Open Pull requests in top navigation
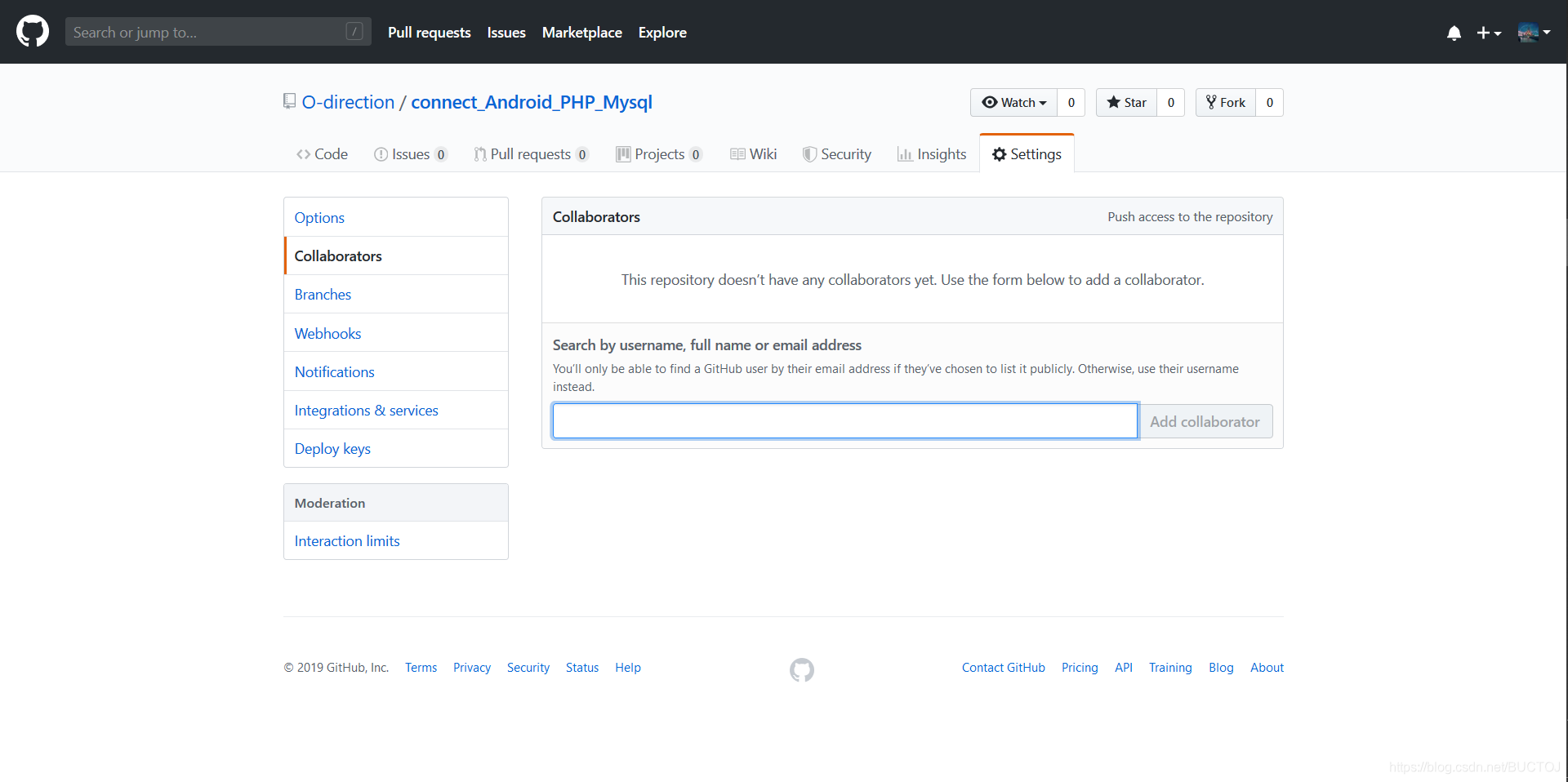 [429, 33]
